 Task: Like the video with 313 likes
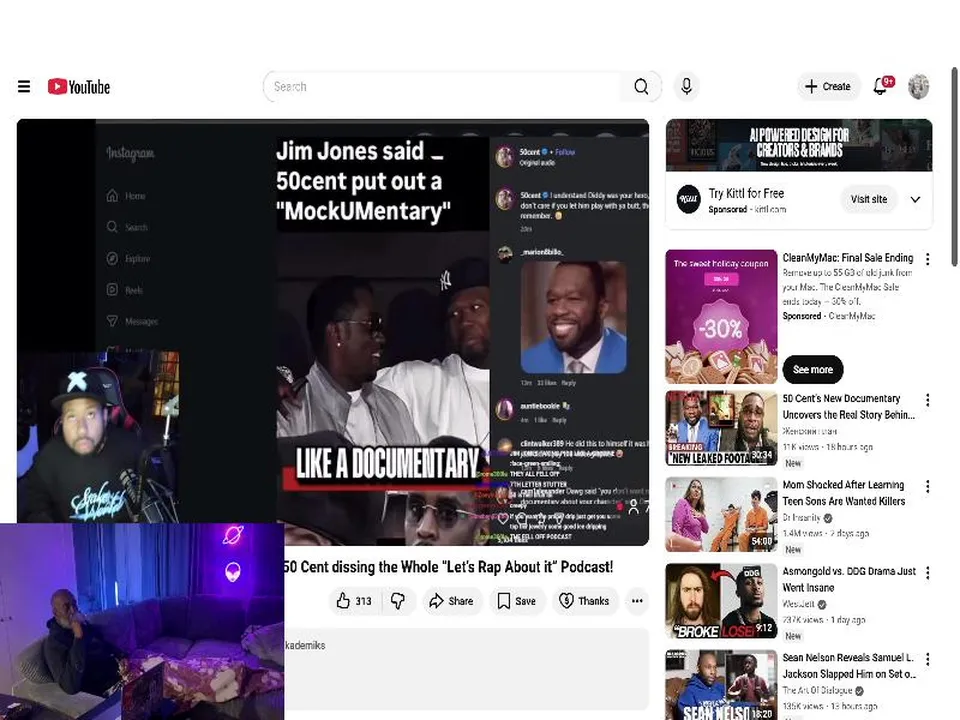[x=354, y=601]
